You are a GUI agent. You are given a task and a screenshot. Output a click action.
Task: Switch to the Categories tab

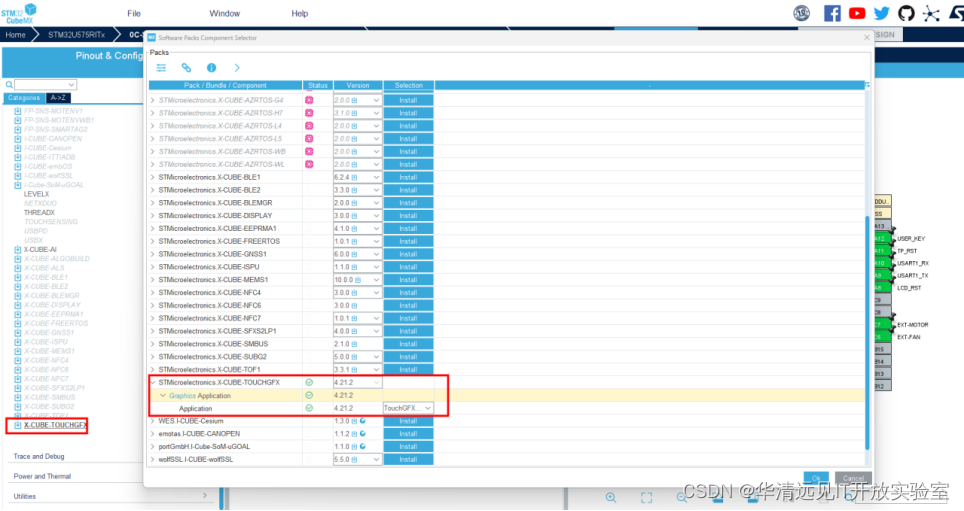[24, 98]
